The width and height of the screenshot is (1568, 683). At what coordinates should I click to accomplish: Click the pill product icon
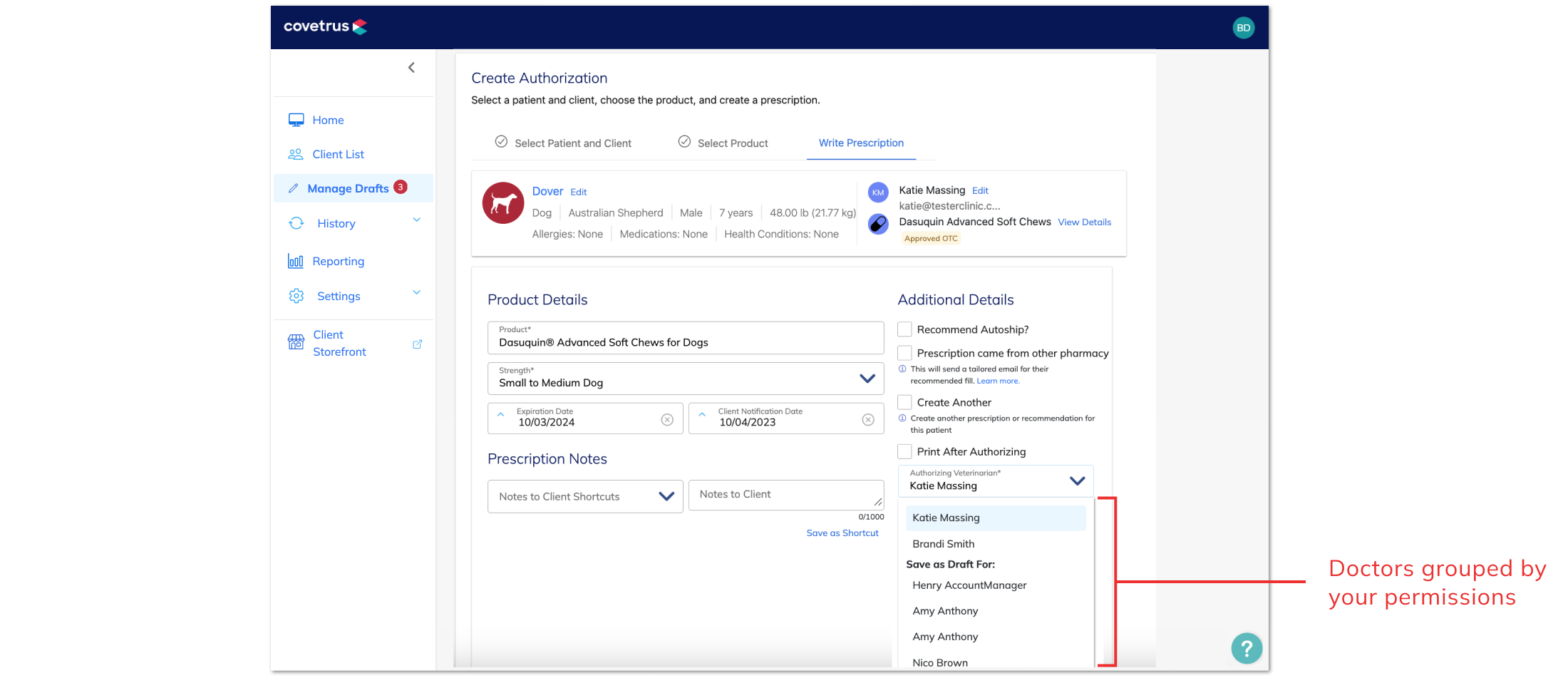point(878,224)
